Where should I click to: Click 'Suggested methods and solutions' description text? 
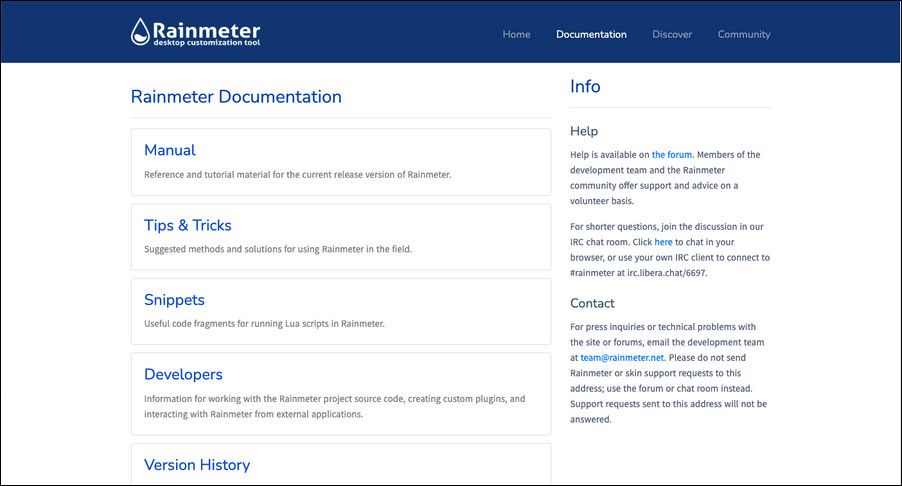[278, 249]
